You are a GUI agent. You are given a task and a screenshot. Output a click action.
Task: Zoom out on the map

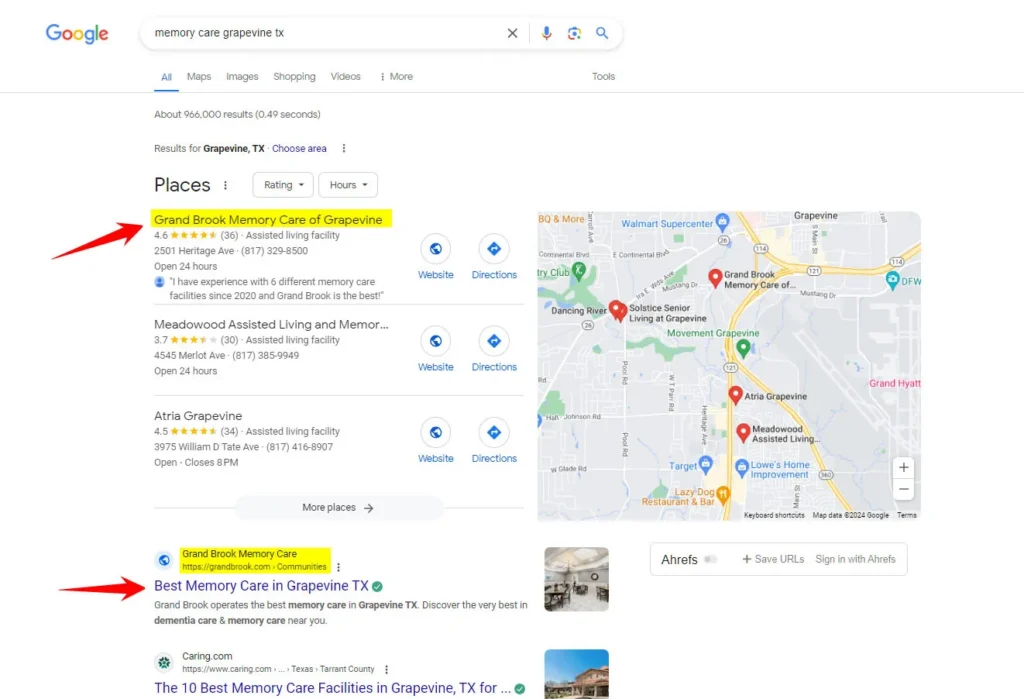coord(904,490)
